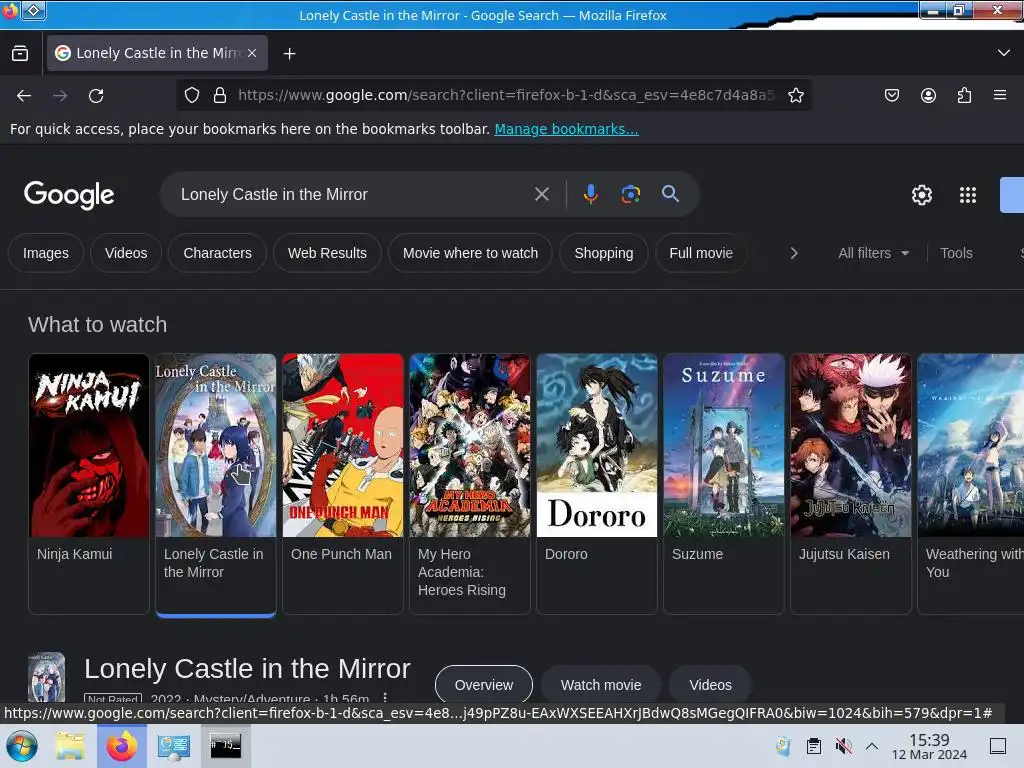View site security padlock info

point(220,95)
